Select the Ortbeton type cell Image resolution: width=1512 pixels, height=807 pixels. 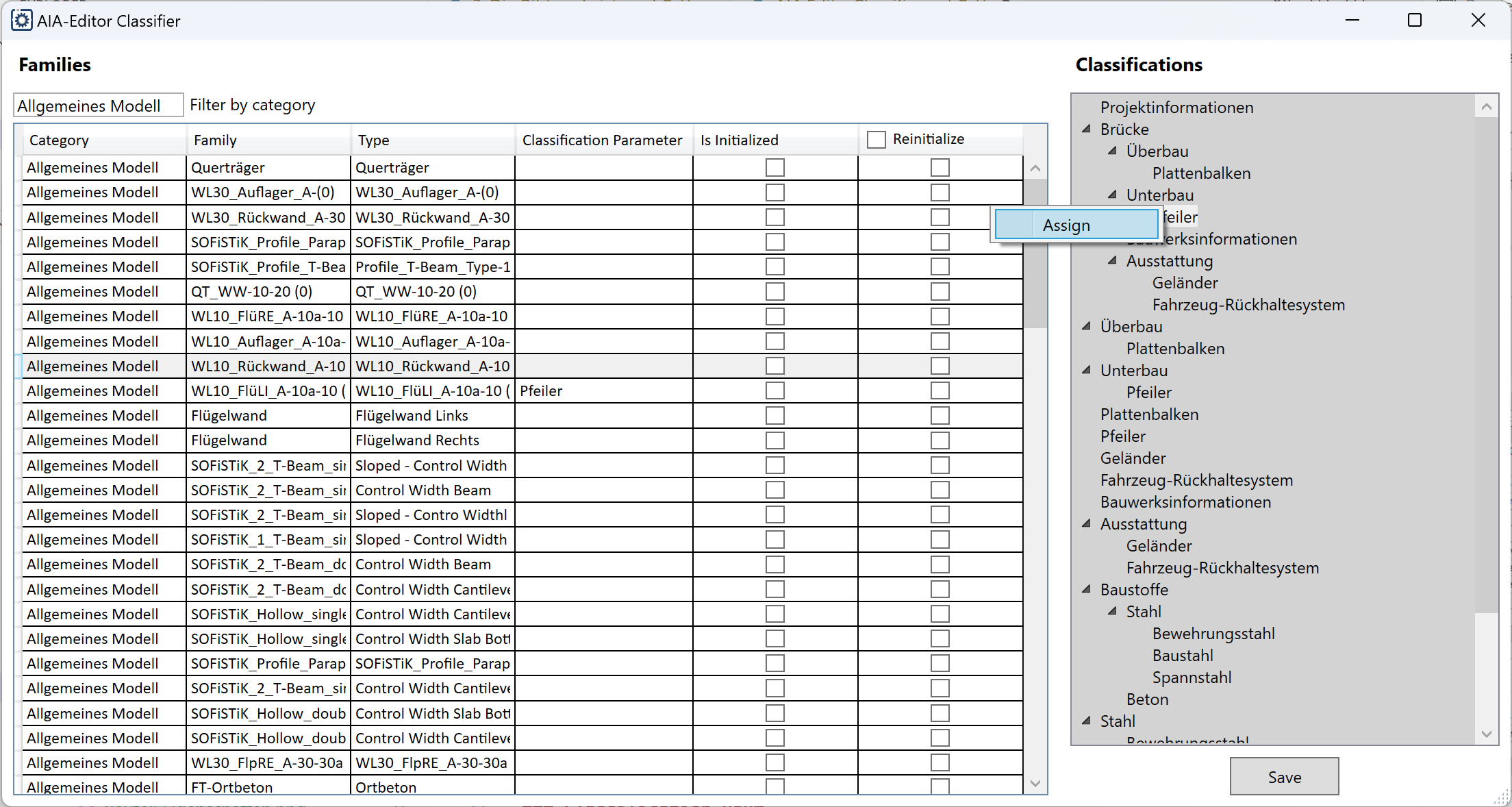click(433, 786)
